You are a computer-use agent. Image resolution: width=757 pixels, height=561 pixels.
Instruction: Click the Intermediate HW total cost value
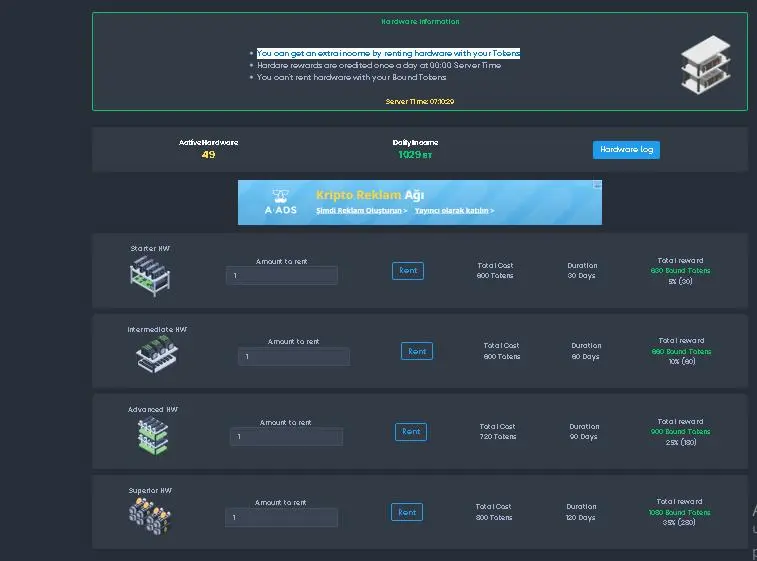502,357
